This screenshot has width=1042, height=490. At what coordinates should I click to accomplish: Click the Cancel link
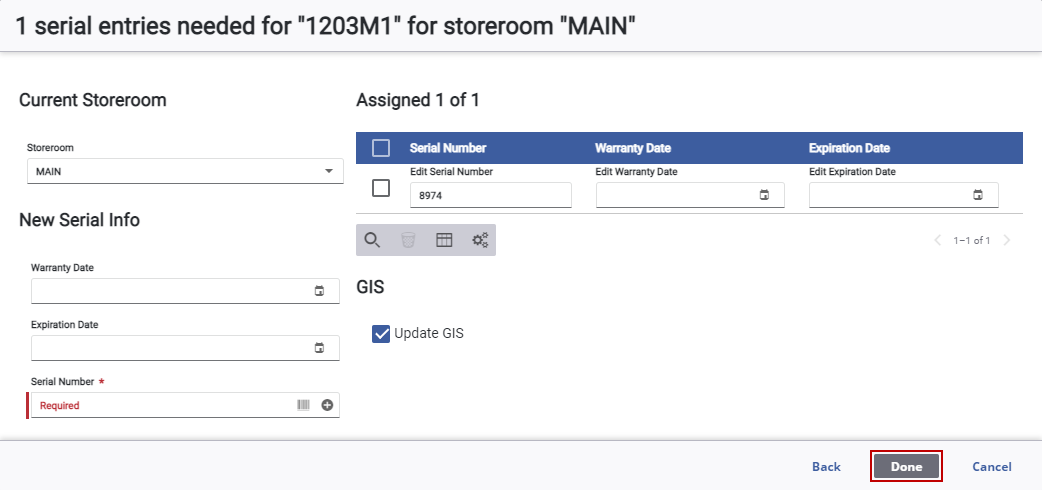(991, 467)
